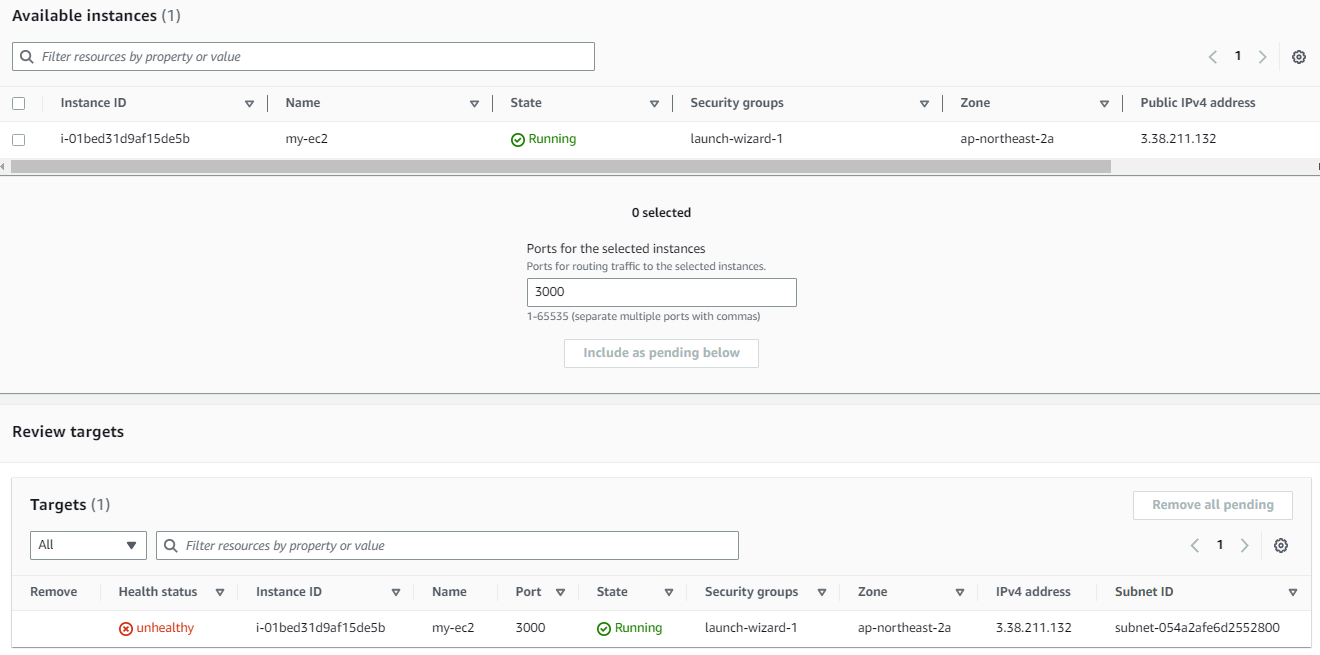1320x655 pixels.
Task: Click the search icon in Targets filter
Action: tap(171, 546)
